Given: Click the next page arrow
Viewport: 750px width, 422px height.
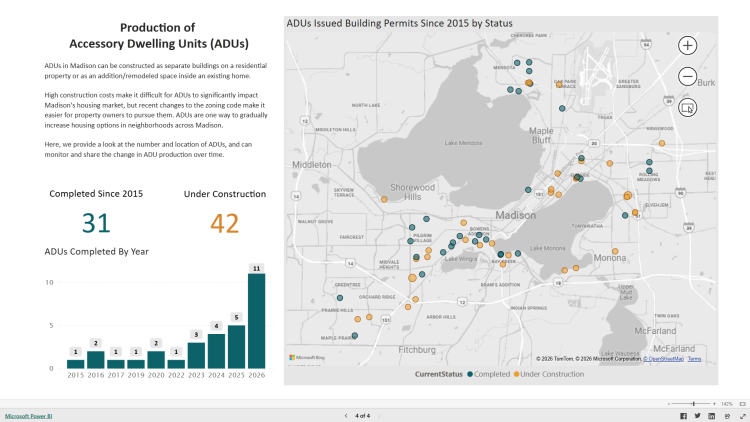Looking at the screenshot, I should point(379,416).
